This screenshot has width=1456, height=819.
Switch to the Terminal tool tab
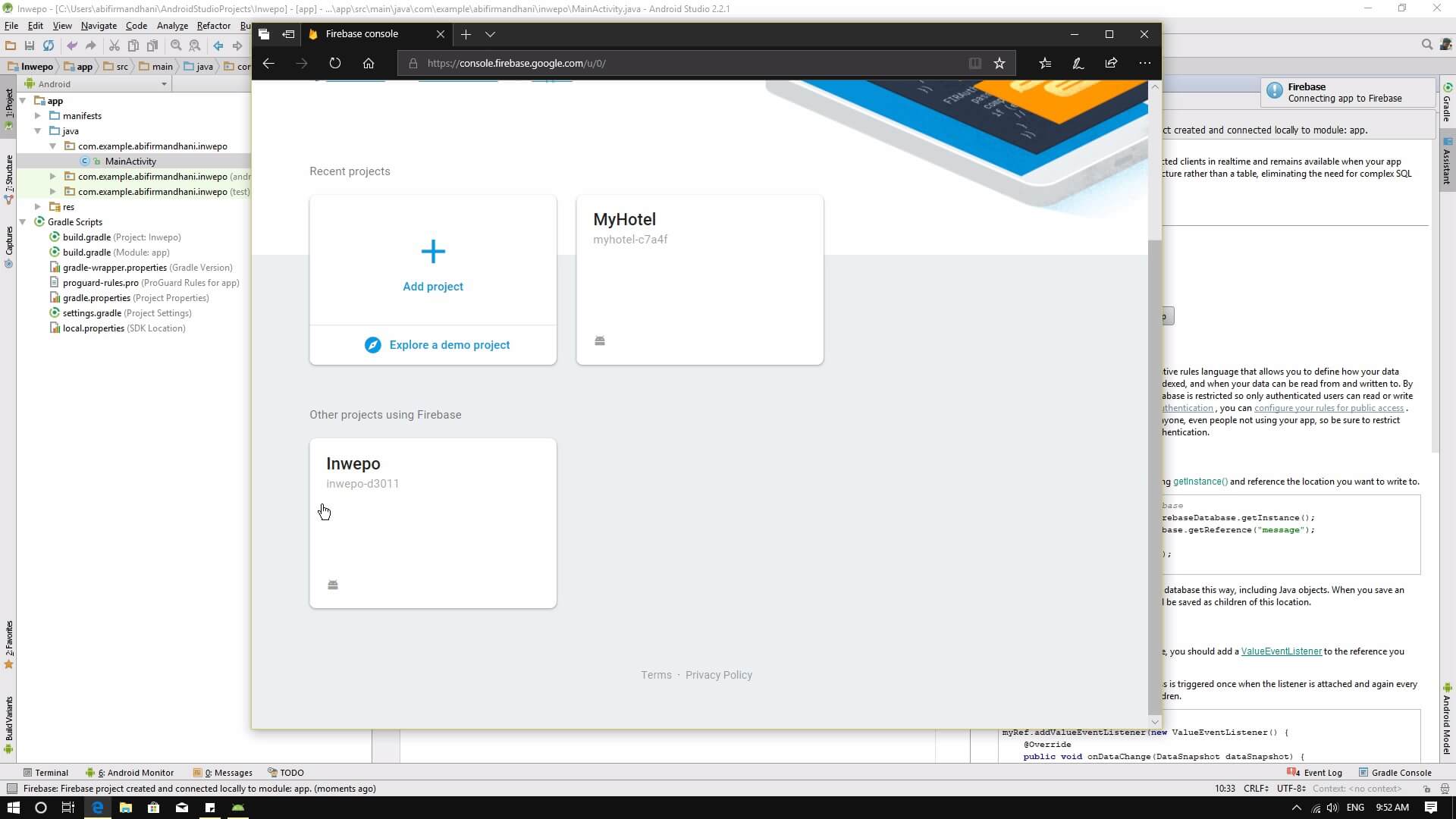[45, 773]
